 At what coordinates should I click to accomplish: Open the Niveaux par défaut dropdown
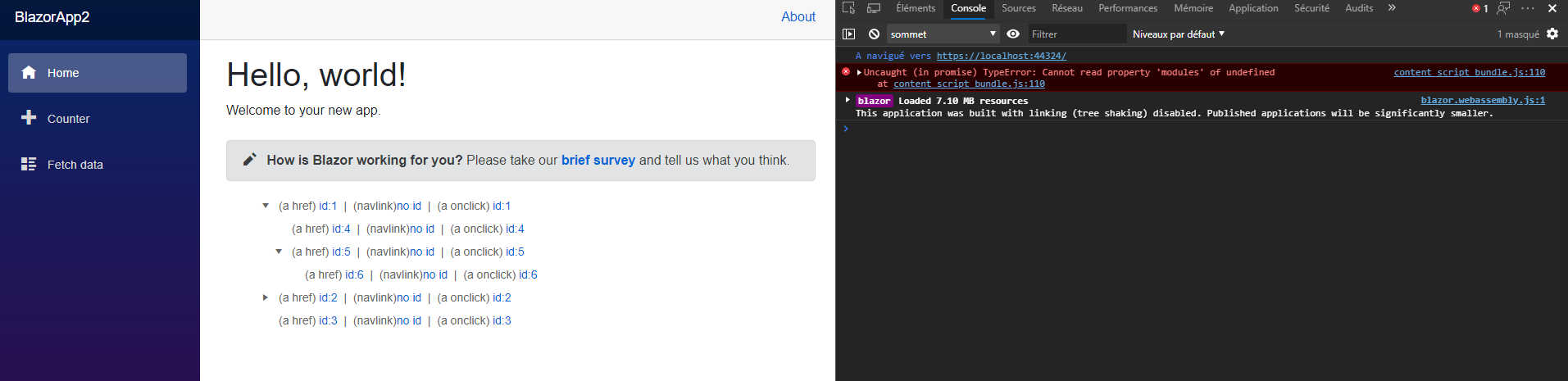pos(1178,34)
